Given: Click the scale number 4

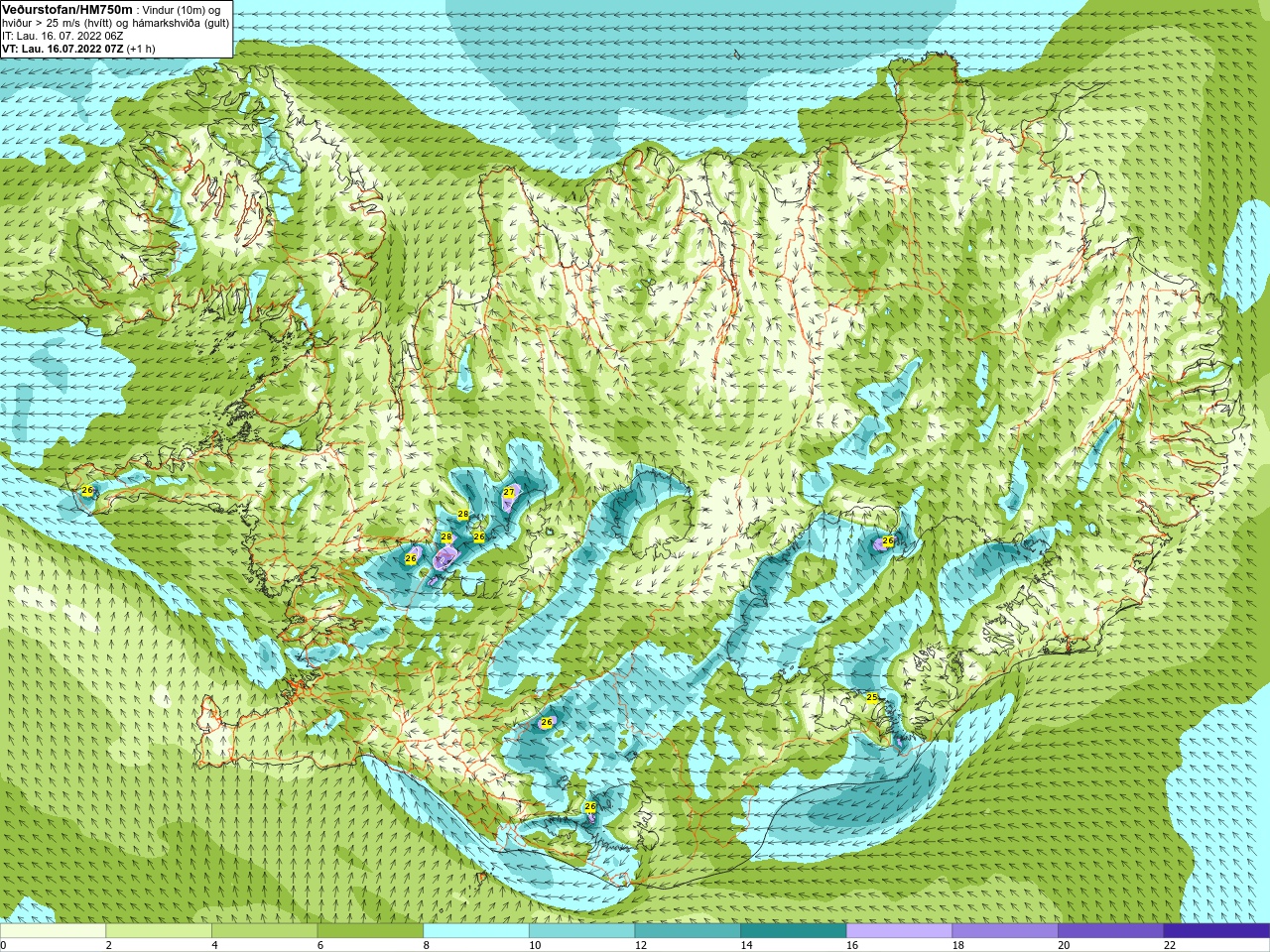Looking at the screenshot, I should coord(214,945).
